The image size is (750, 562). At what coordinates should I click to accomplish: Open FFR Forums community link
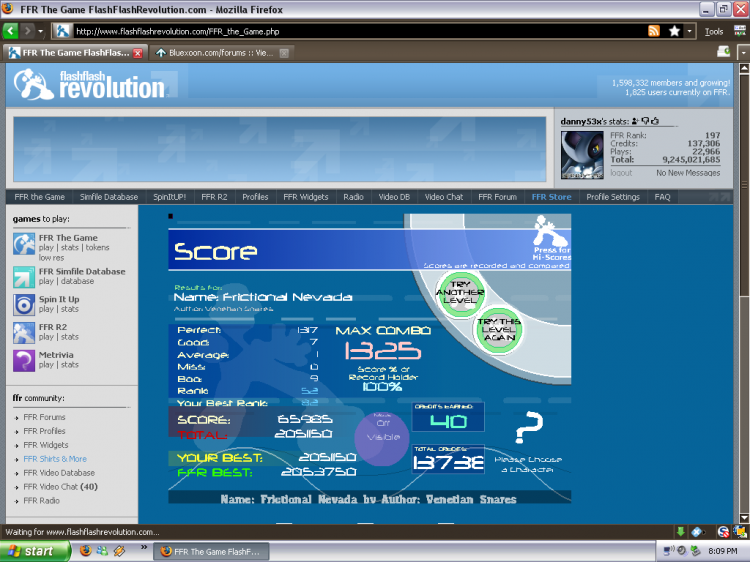(44, 417)
